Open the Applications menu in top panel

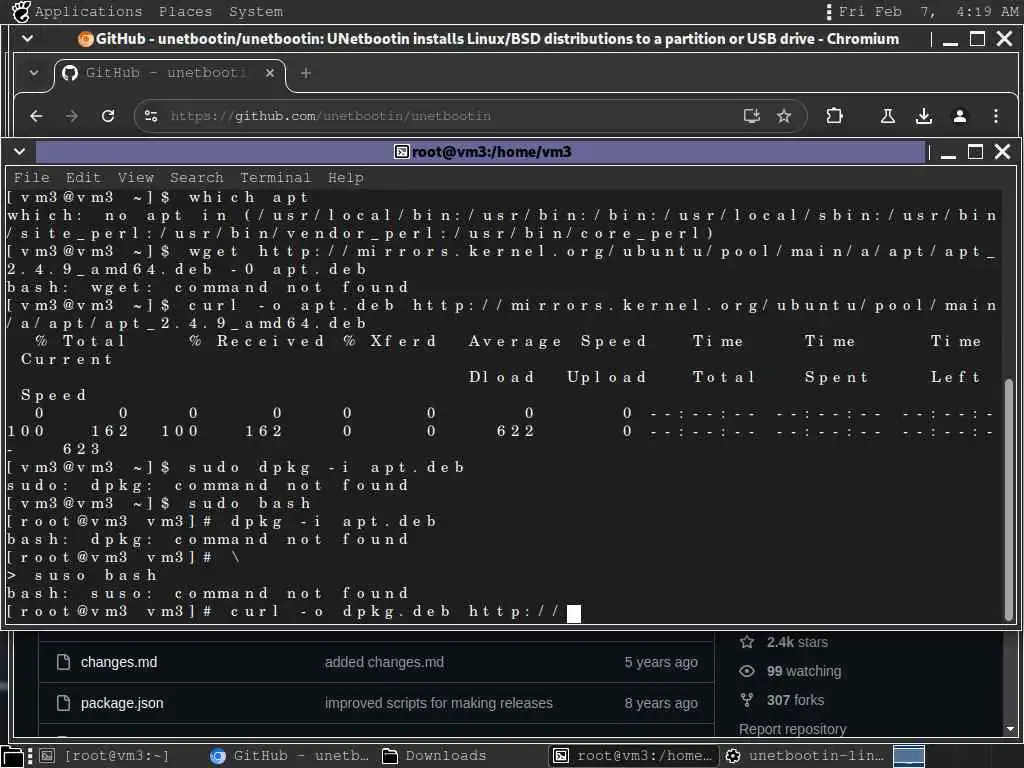tap(89, 12)
